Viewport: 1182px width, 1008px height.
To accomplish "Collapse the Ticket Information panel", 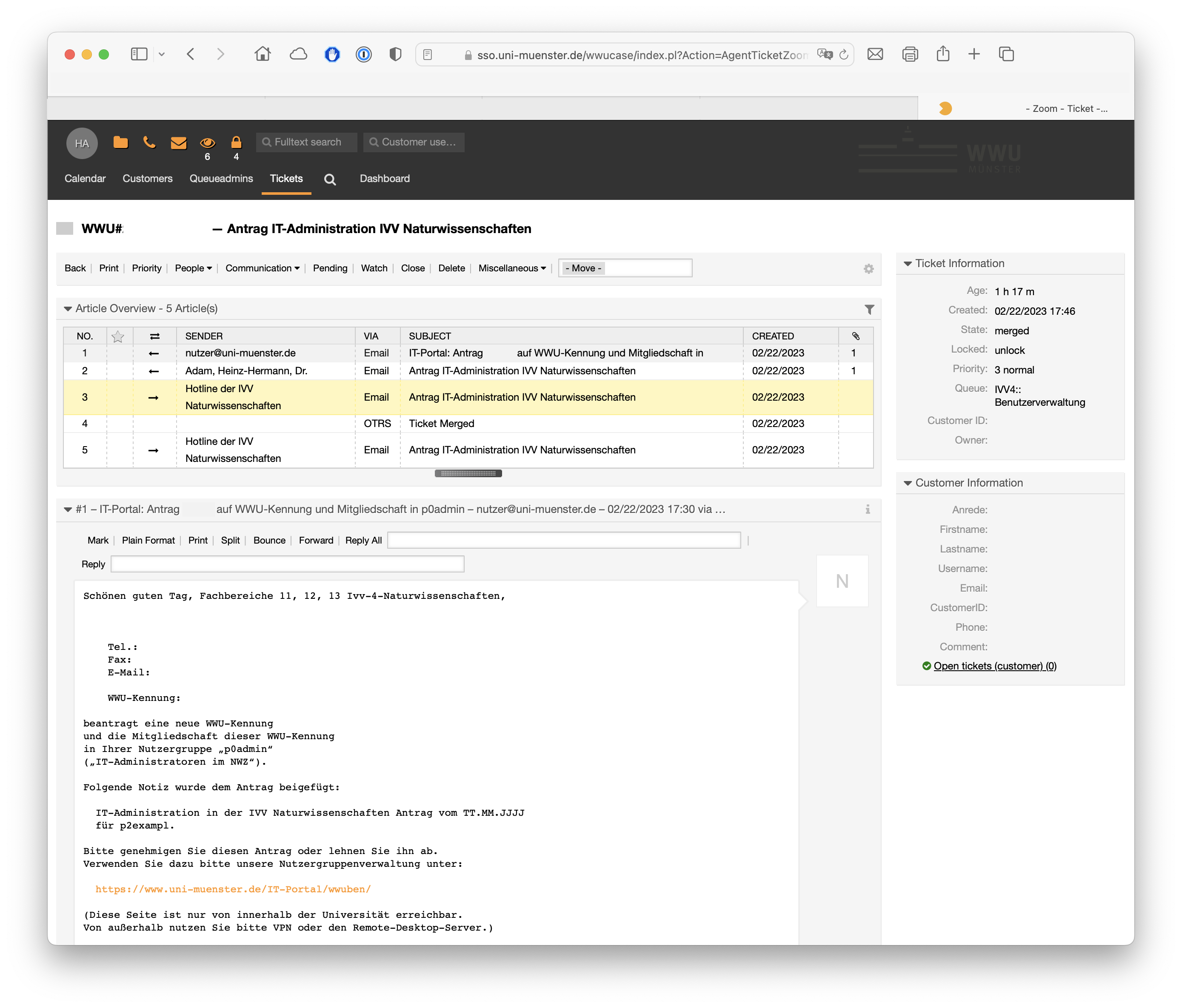I will click(x=908, y=263).
